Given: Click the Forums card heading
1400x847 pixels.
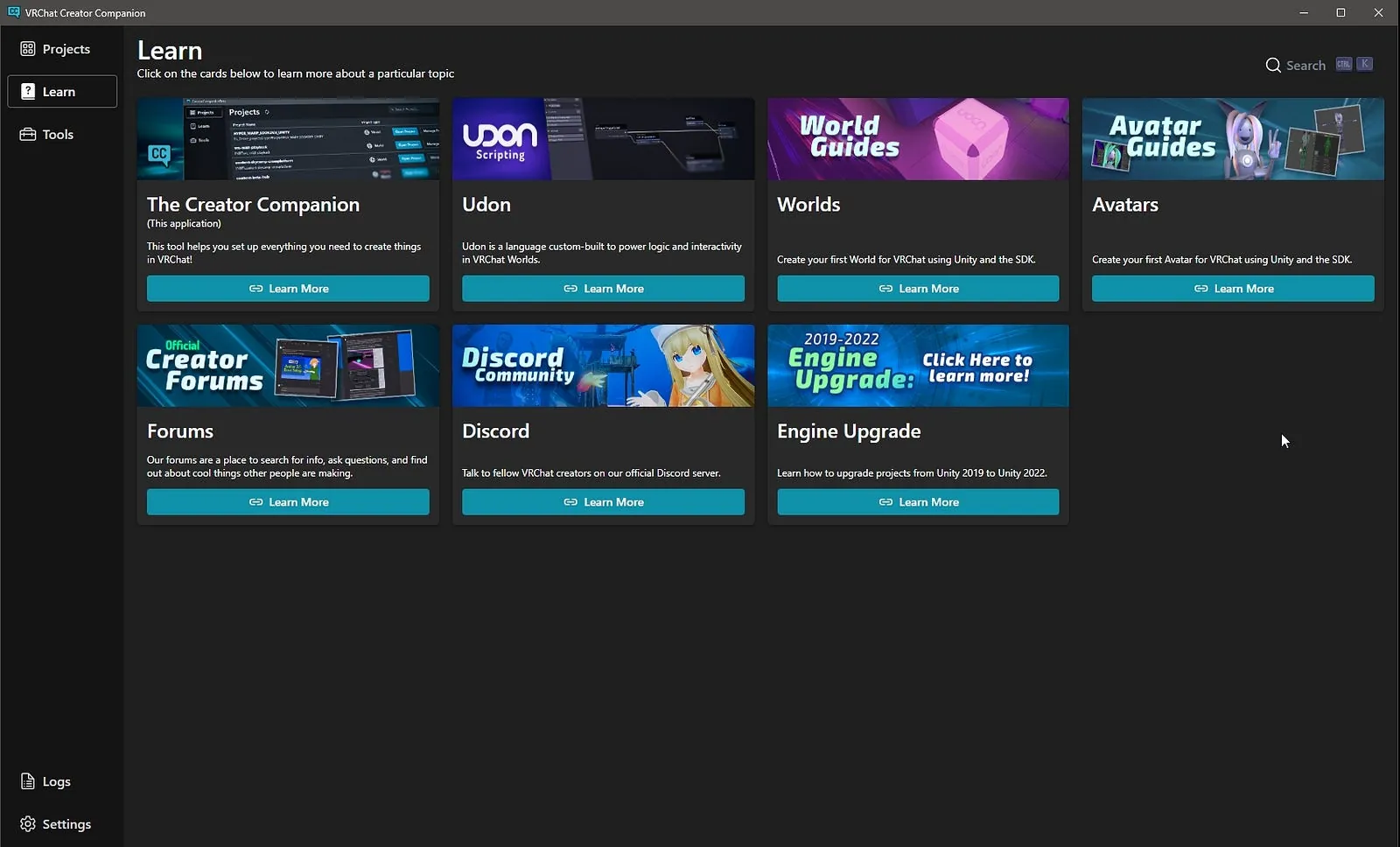Looking at the screenshot, I should click(x=180, y=431).
